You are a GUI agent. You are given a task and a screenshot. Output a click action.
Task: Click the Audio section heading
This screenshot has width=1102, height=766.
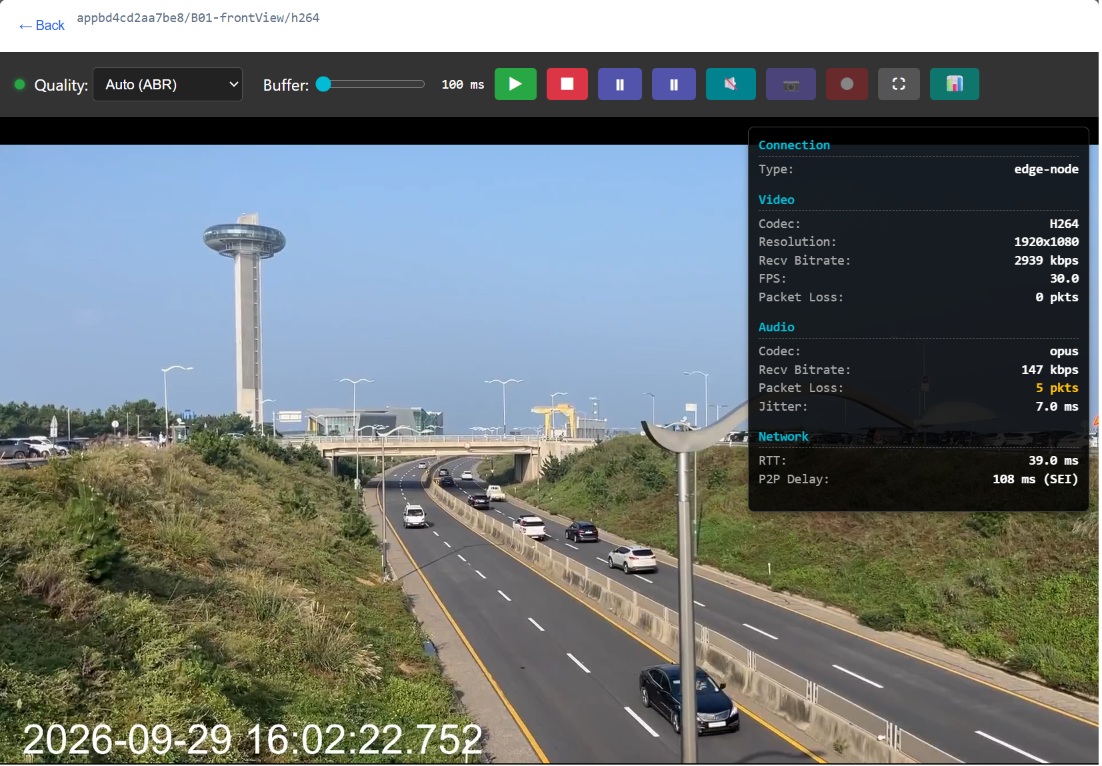pos(777,327)
